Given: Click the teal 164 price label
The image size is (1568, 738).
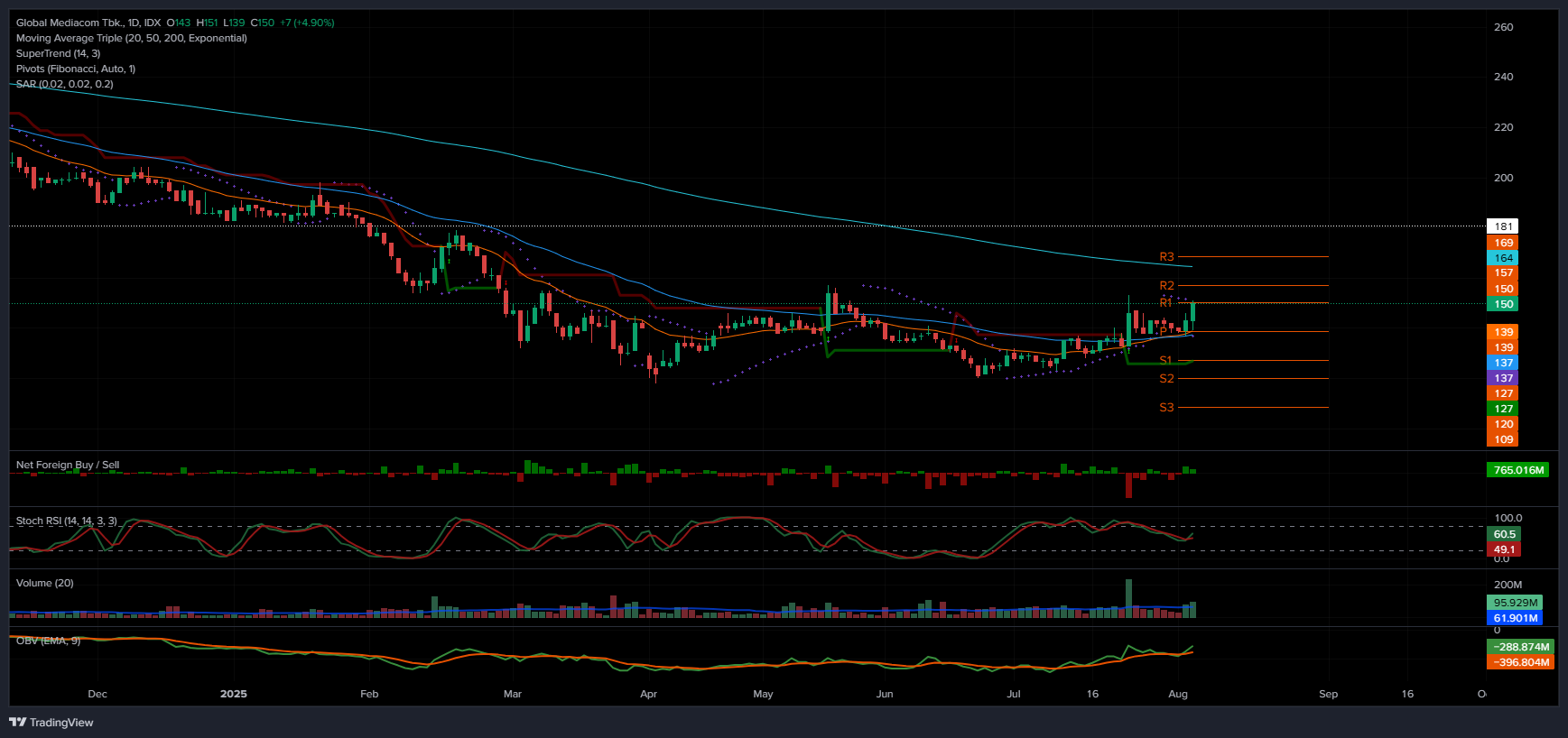Looking at the screenshot, I should point(1503,258).
